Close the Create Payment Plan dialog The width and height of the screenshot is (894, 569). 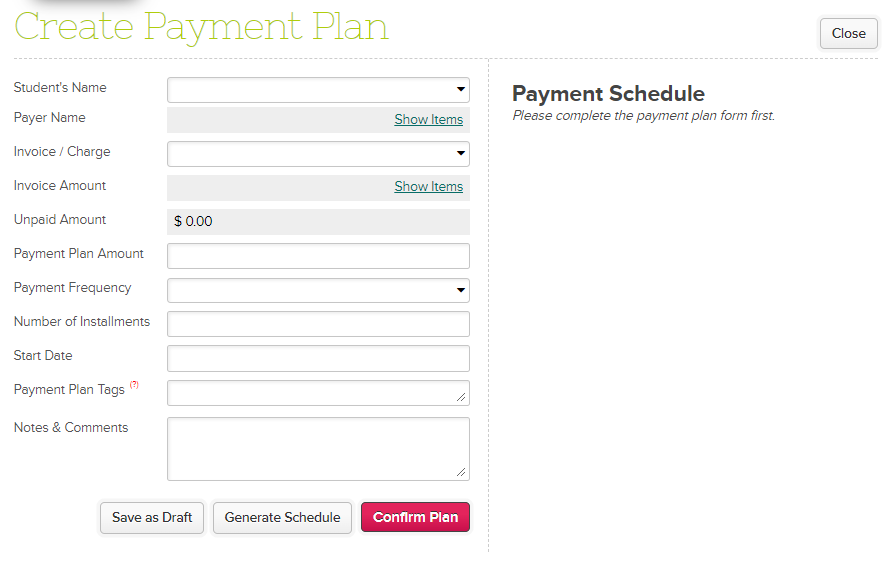848,34
